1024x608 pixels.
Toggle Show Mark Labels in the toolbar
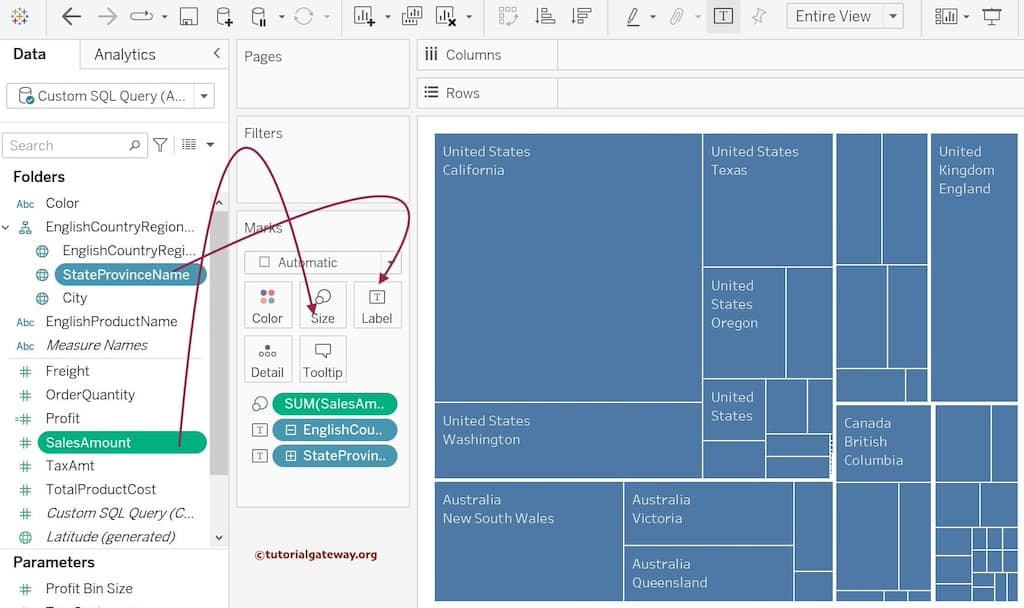[723, 16]
